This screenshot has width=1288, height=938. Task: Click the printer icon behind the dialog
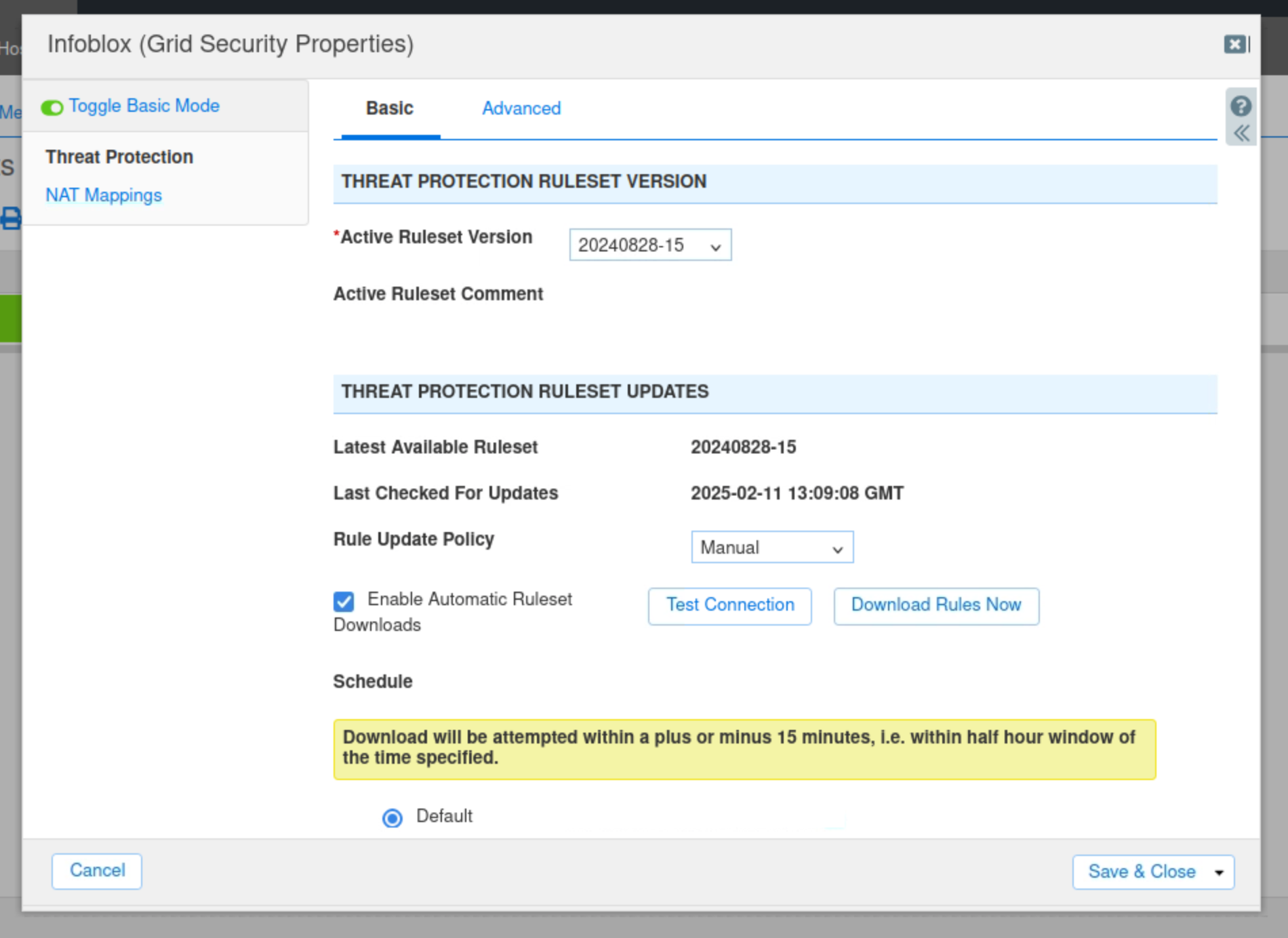point(10,218)
